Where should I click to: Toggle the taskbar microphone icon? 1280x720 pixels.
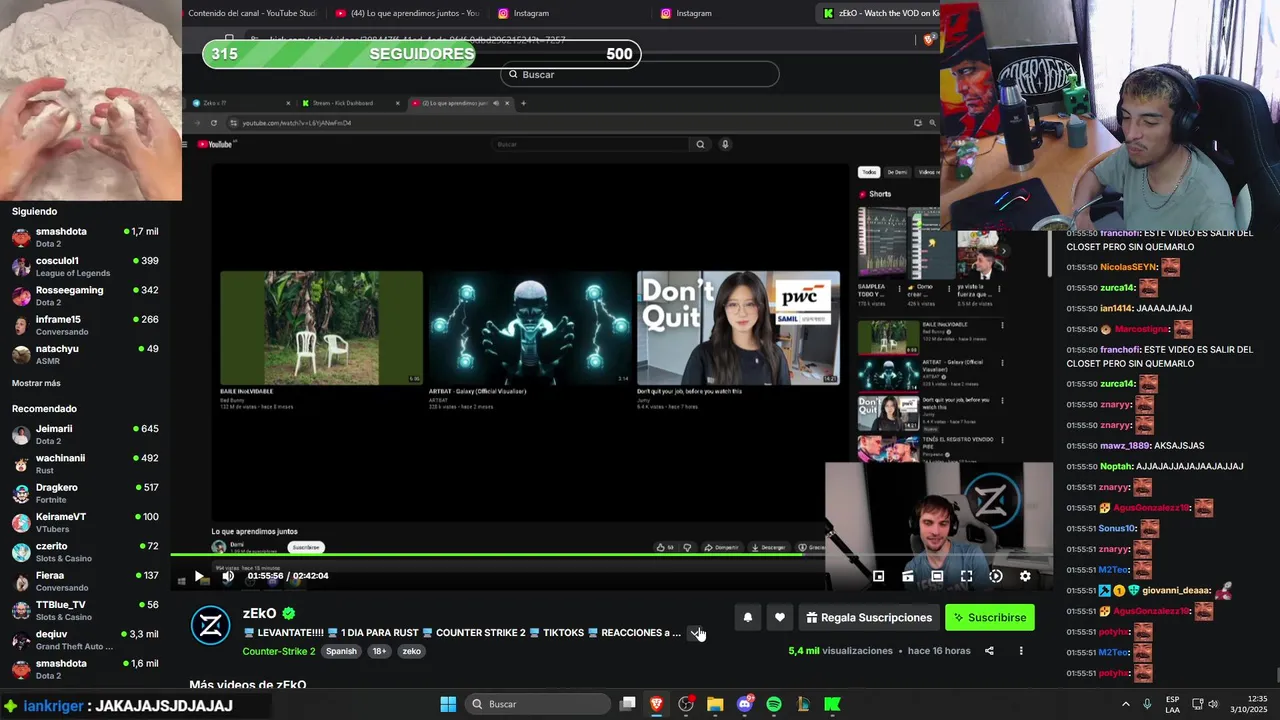1147,704
